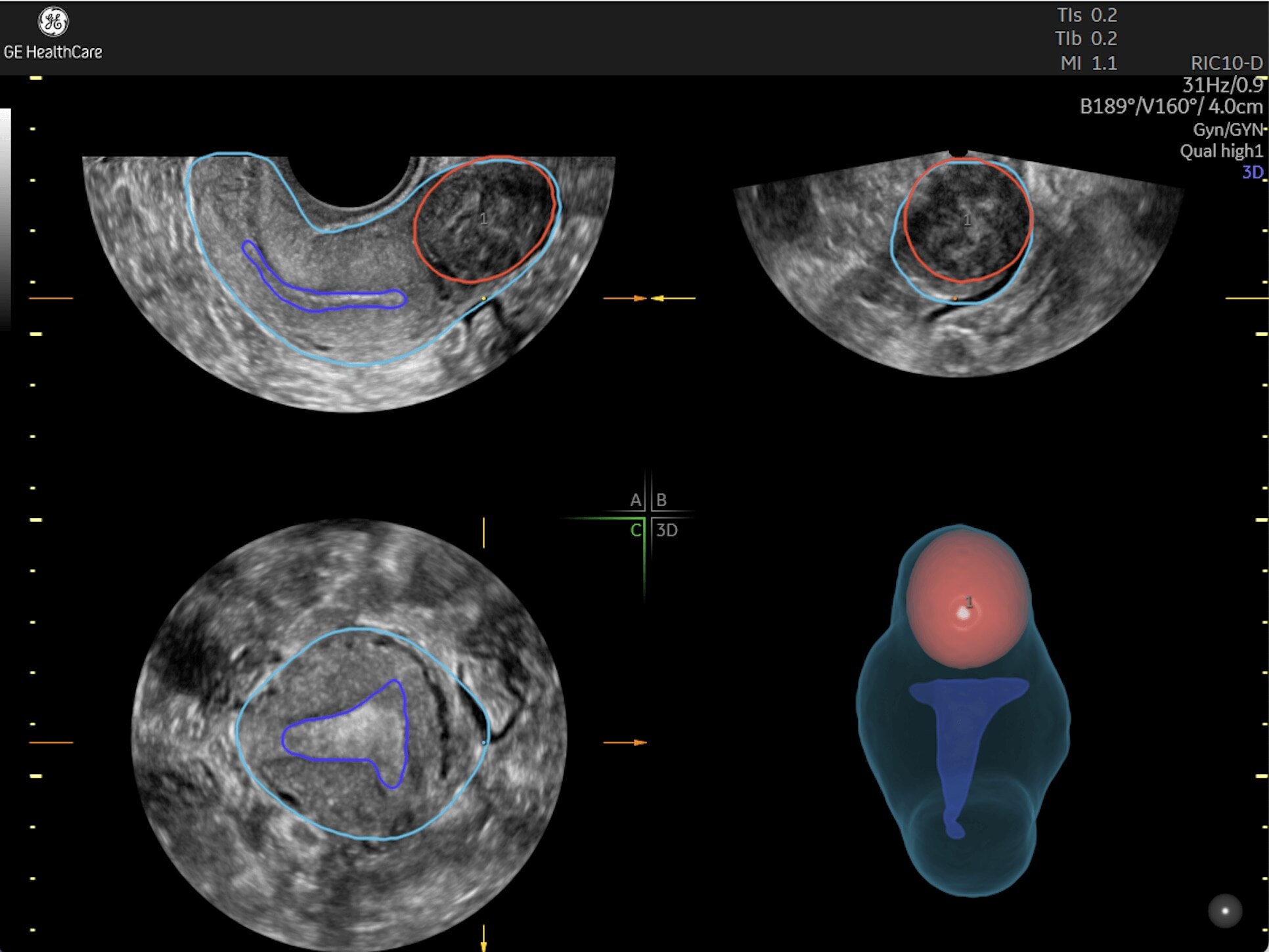Click the RIC10-D probe label
The image size is (1269, 952).
coord(1226,63)
